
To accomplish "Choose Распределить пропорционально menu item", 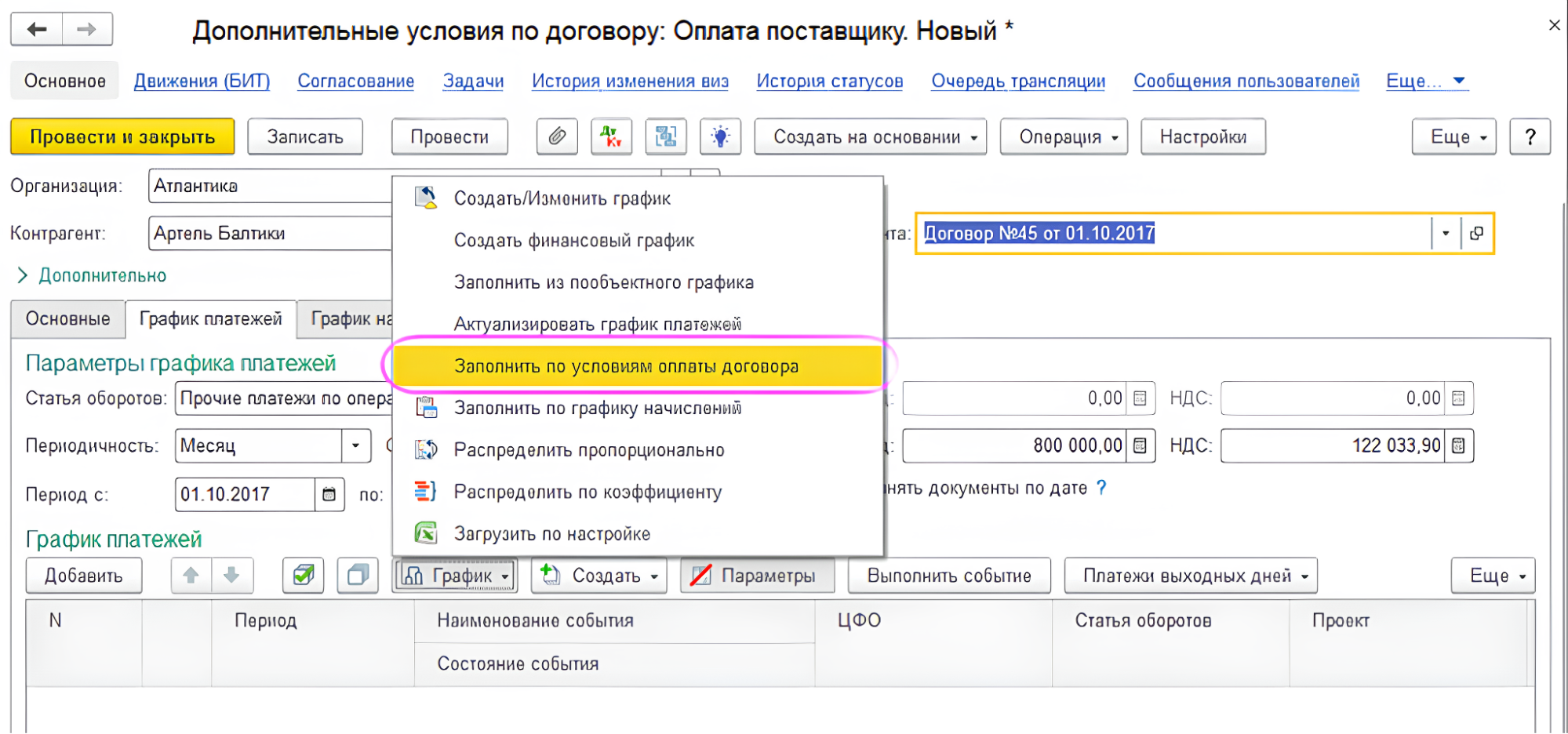I will 588,450.
